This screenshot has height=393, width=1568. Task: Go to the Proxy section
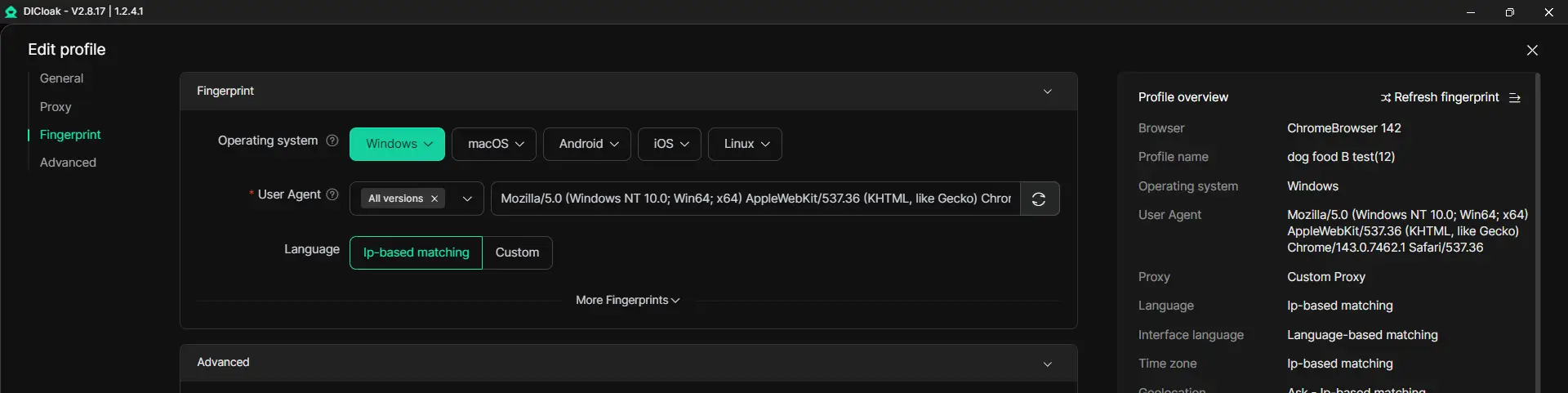[56, 107]
